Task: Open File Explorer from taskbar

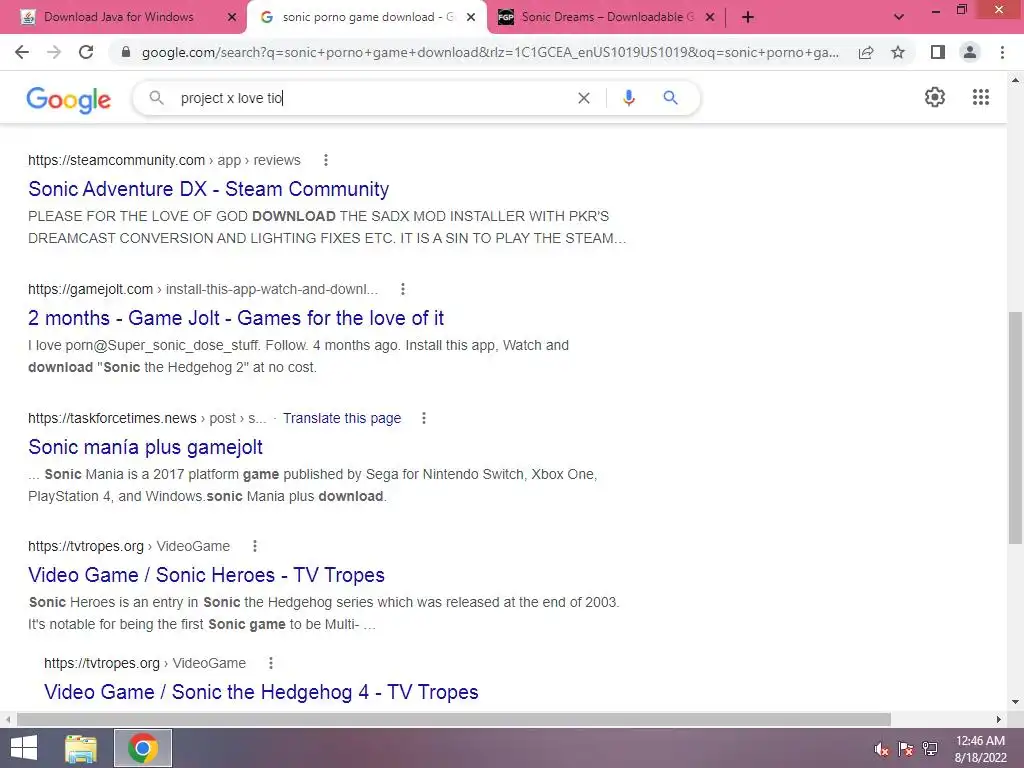Action: pos(81,748)
